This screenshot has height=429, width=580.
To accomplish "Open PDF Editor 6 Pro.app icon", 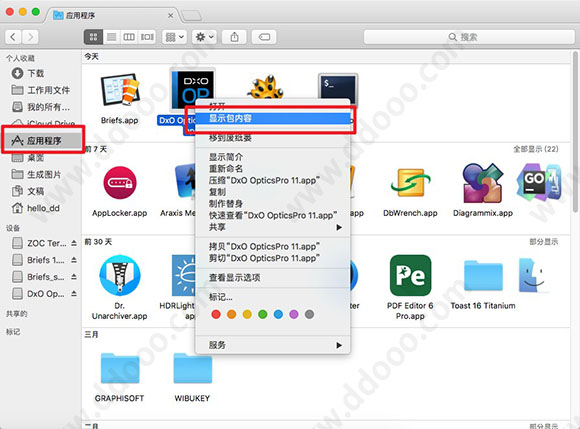I will [410, 275].
